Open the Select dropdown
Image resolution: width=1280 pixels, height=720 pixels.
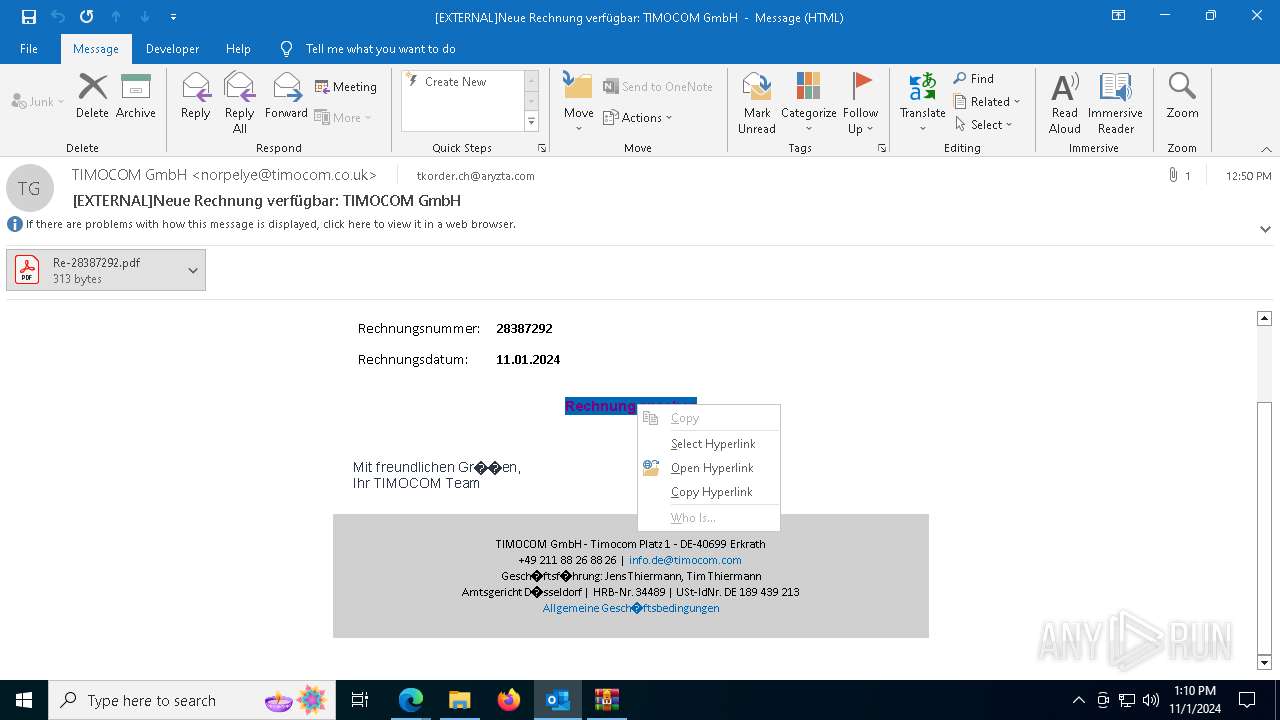tap(984, 125)
